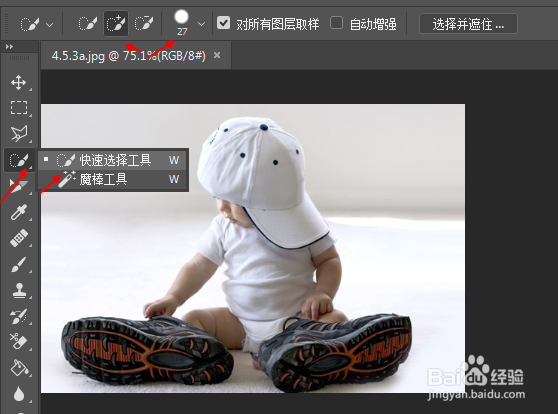Choose Subtract from Selection mode

(x=144, y=23)
